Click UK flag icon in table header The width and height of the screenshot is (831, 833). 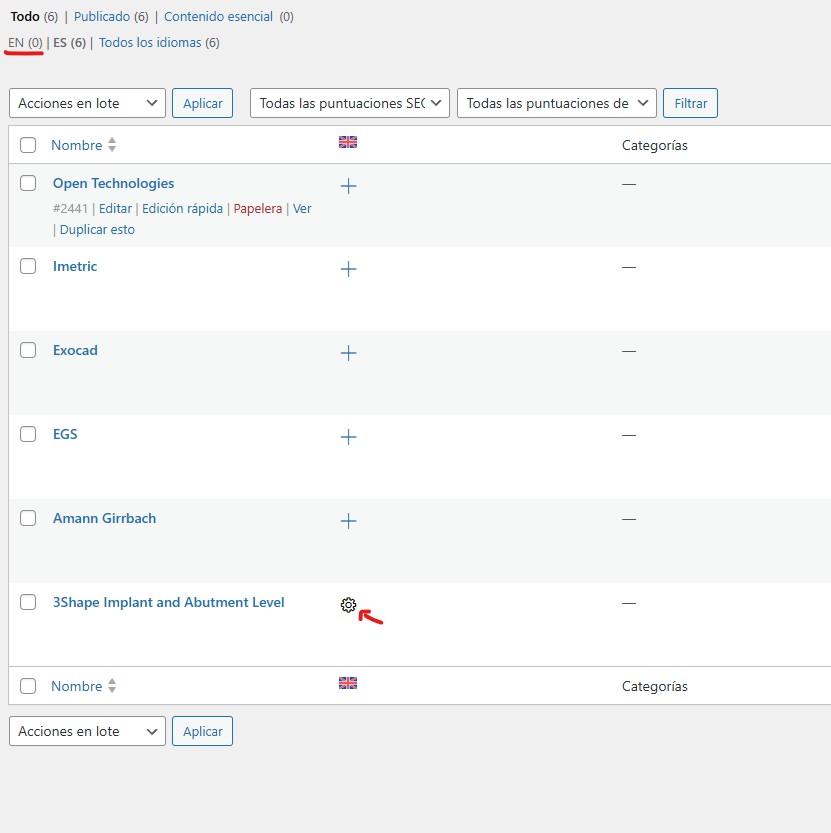[x=348, y=143]
